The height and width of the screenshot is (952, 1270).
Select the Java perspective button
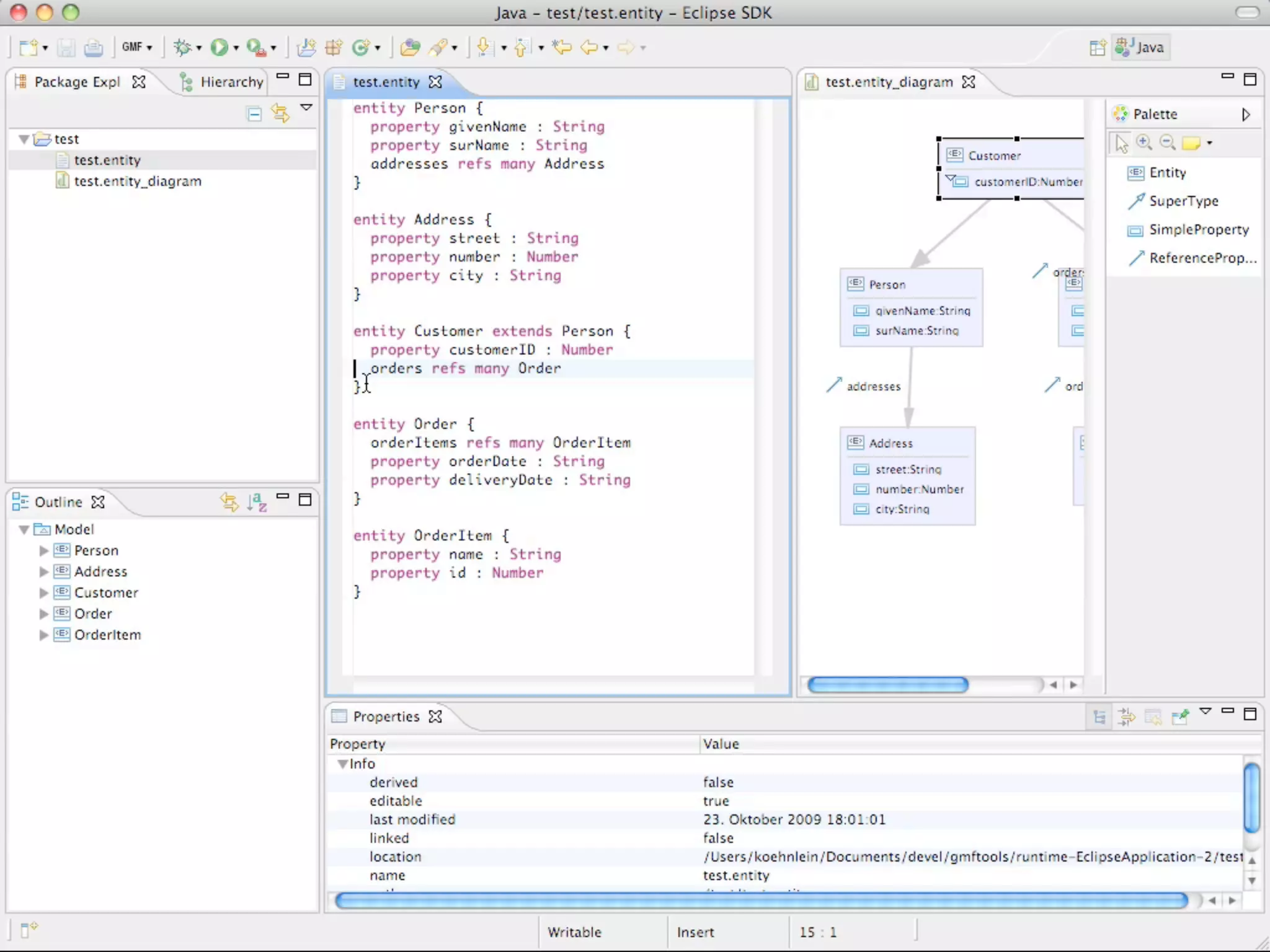tap(1140, 47)
